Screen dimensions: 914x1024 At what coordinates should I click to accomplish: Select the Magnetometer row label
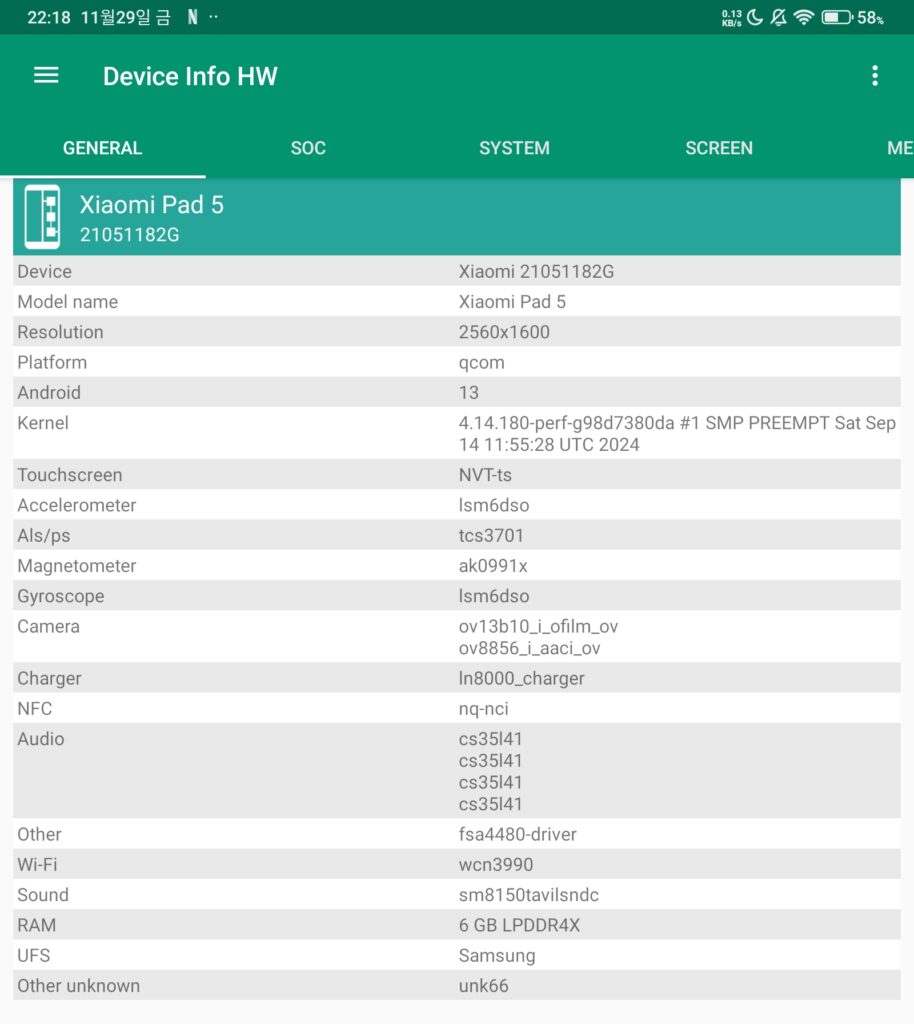(76, 566)
